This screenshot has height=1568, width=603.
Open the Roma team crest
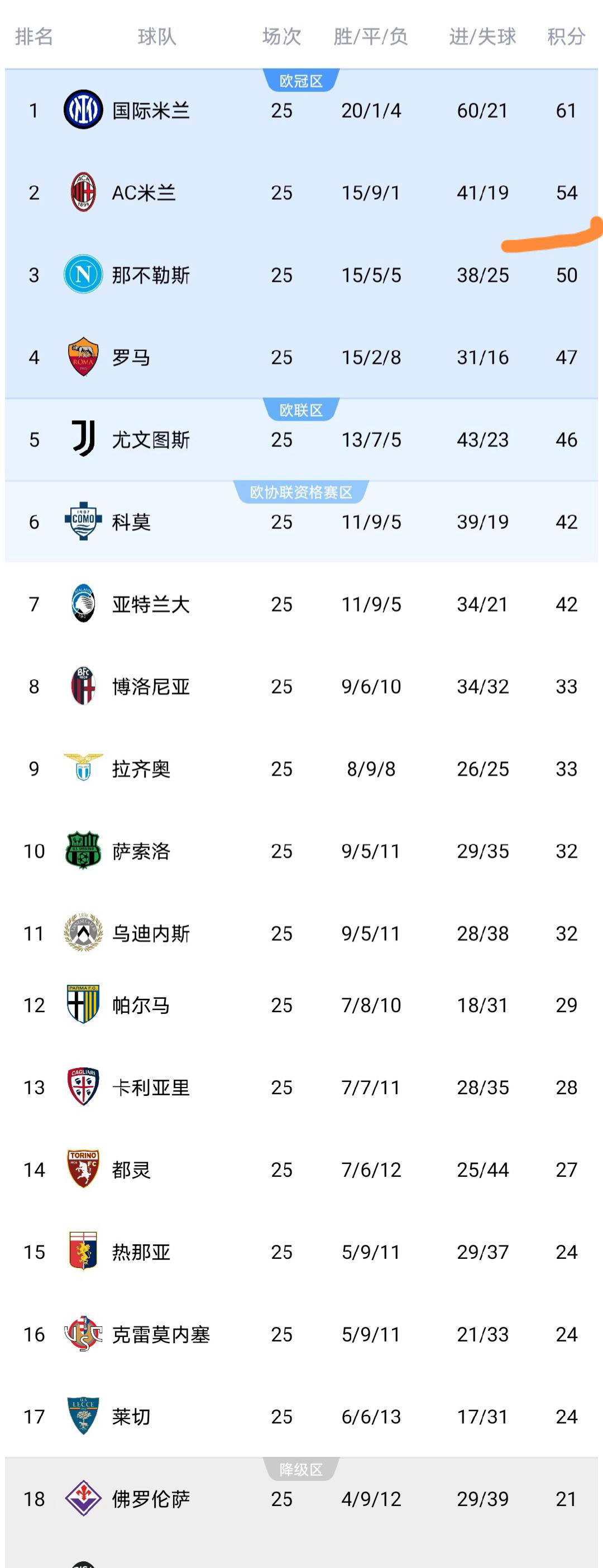[x=83, y=357]
